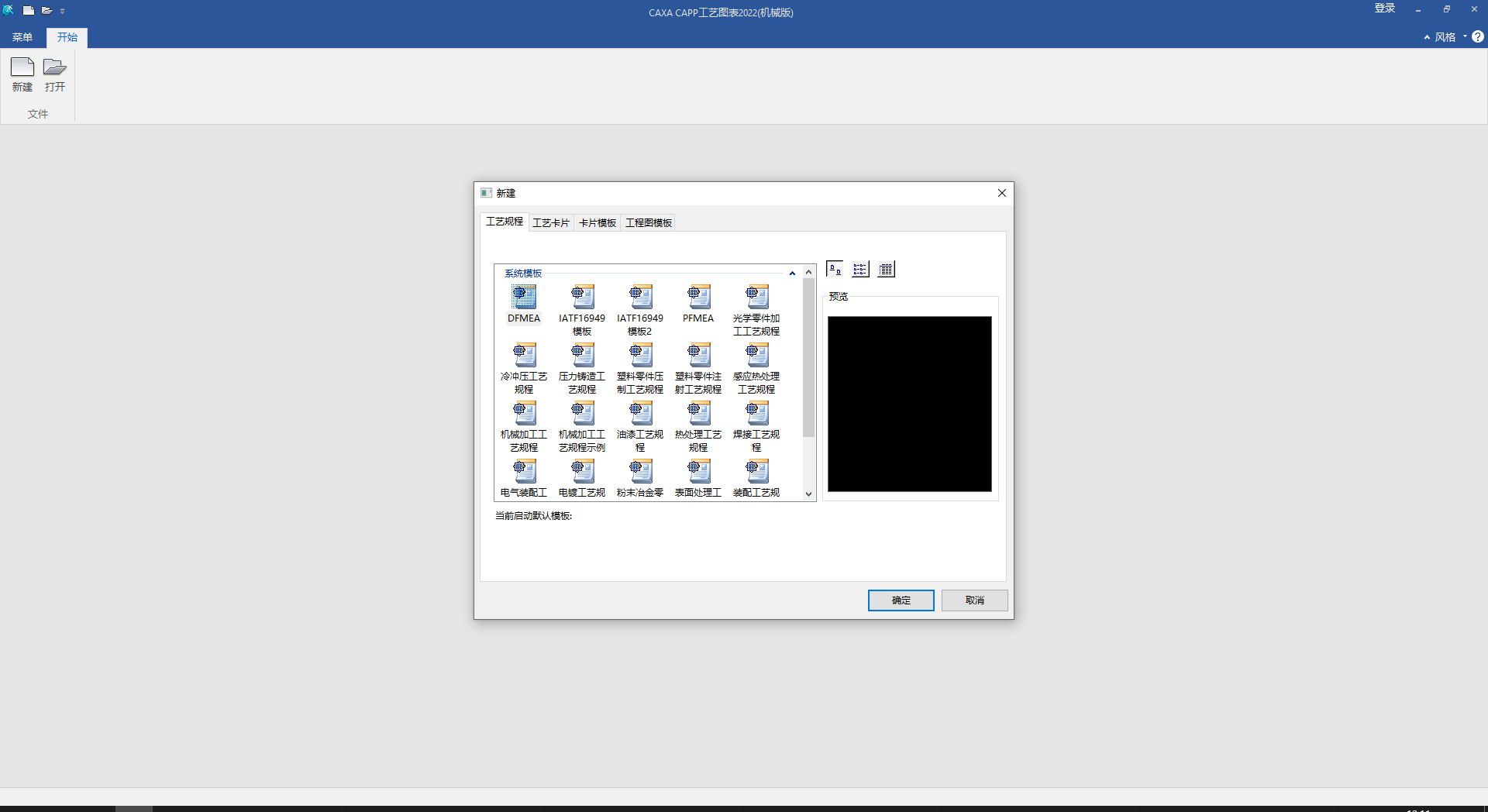Viewport: 1488px width, 812px height.
Task: Select the 压力铸造工艺规程 template
Action: 582,368
